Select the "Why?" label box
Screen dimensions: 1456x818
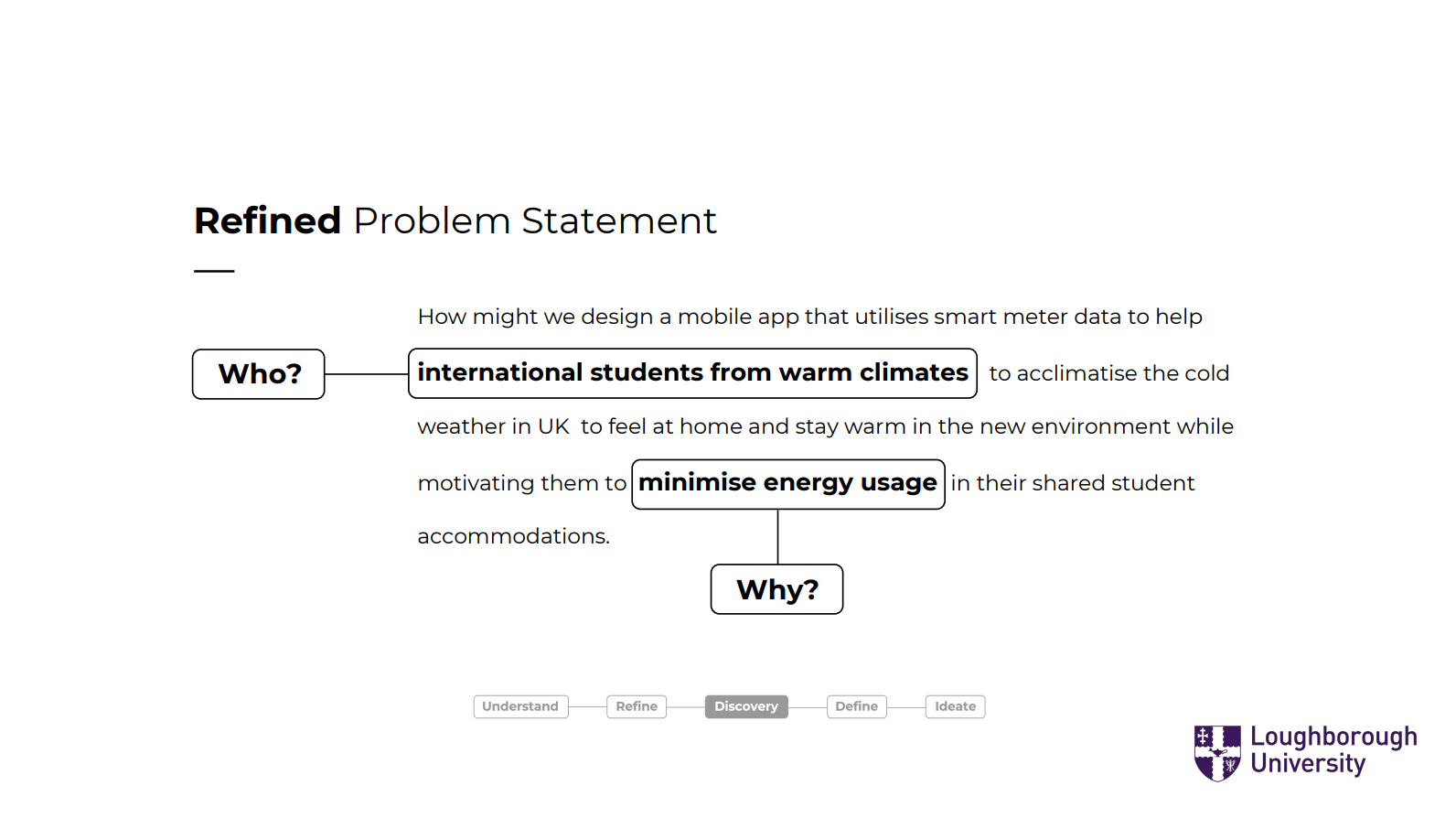point(776,589)
